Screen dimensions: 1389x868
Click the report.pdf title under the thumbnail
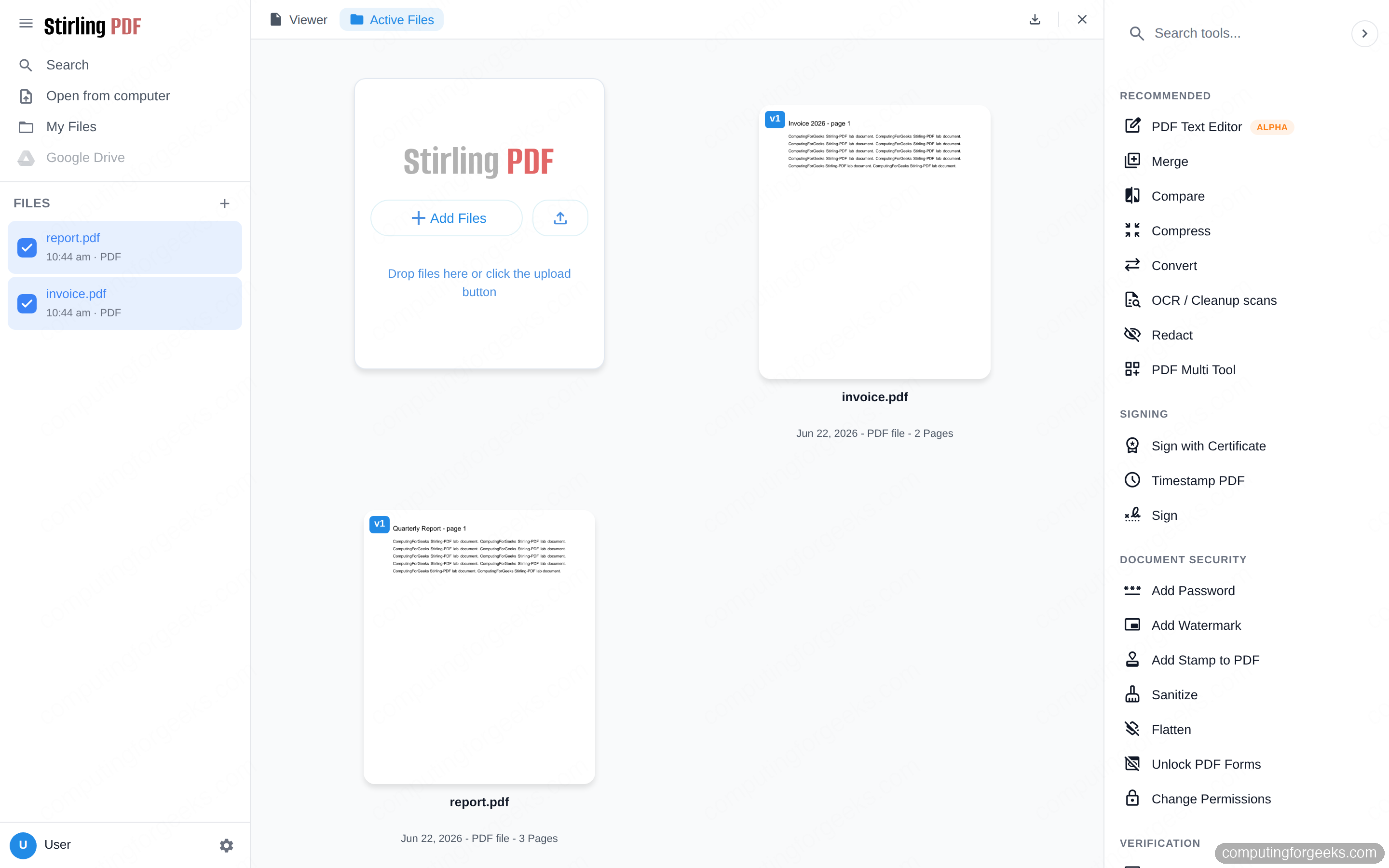point(479,802)
